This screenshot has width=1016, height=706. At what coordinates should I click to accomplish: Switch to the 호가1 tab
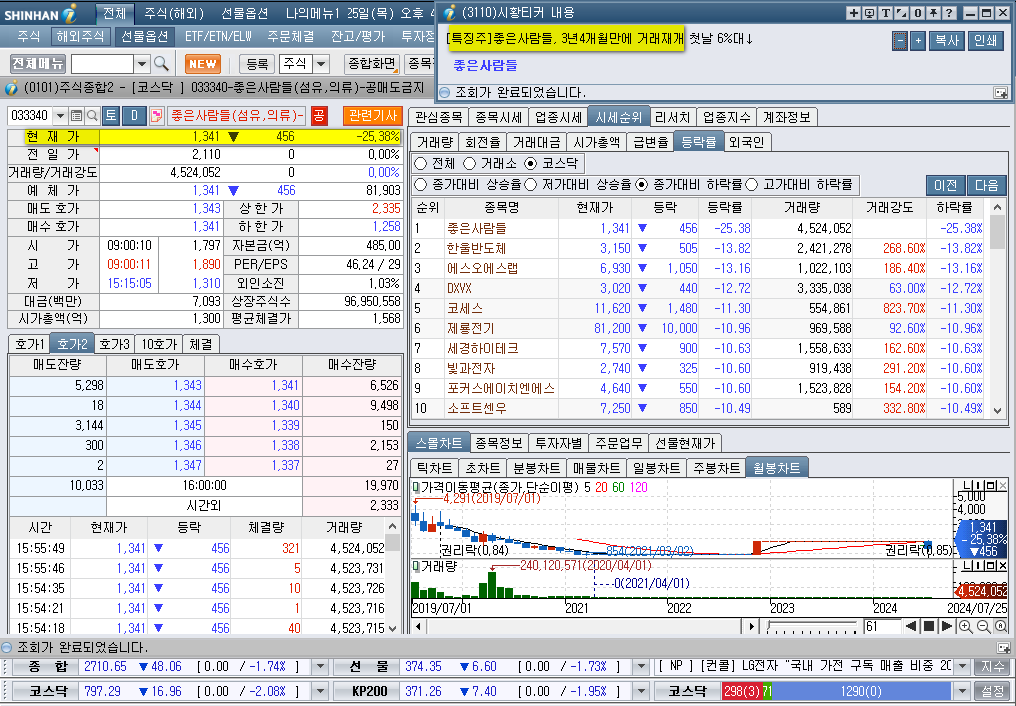30,344
